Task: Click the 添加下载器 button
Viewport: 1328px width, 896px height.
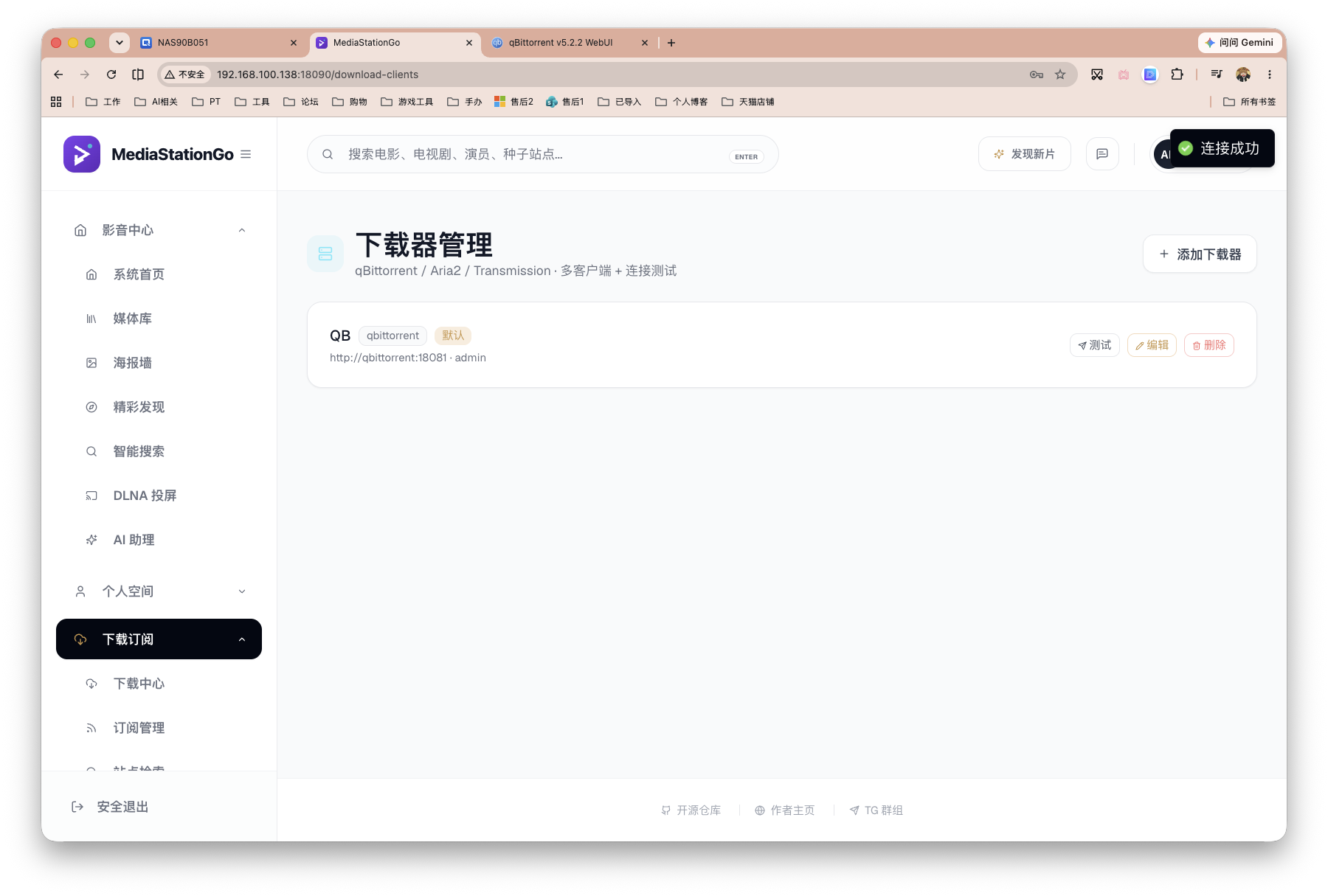Action: (x=1200, y=254)
